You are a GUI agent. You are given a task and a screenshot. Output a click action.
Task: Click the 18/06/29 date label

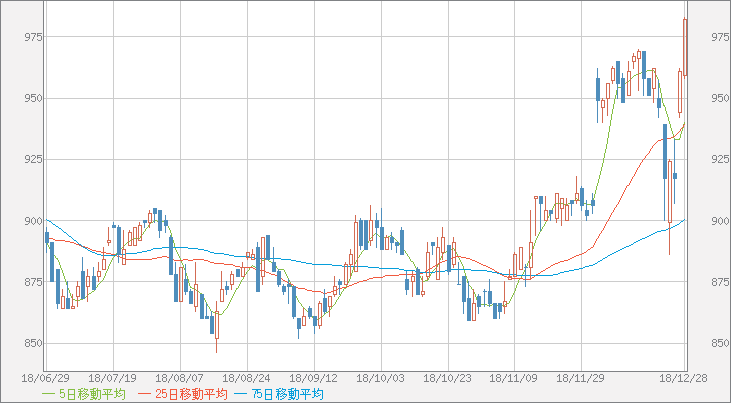[x=41, y=379]
